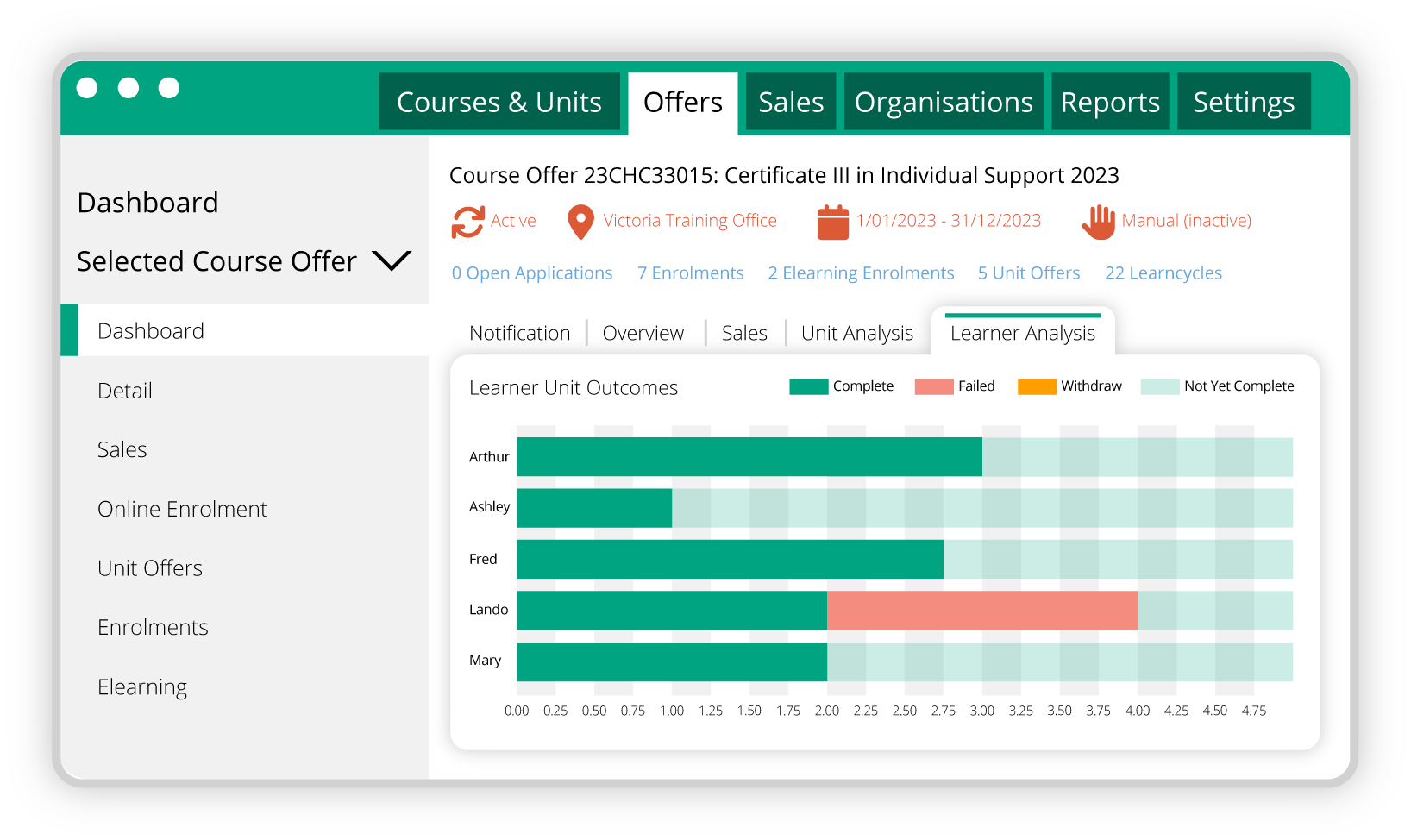
Task: Click the Fred row label
Action: tap(483, 559)
